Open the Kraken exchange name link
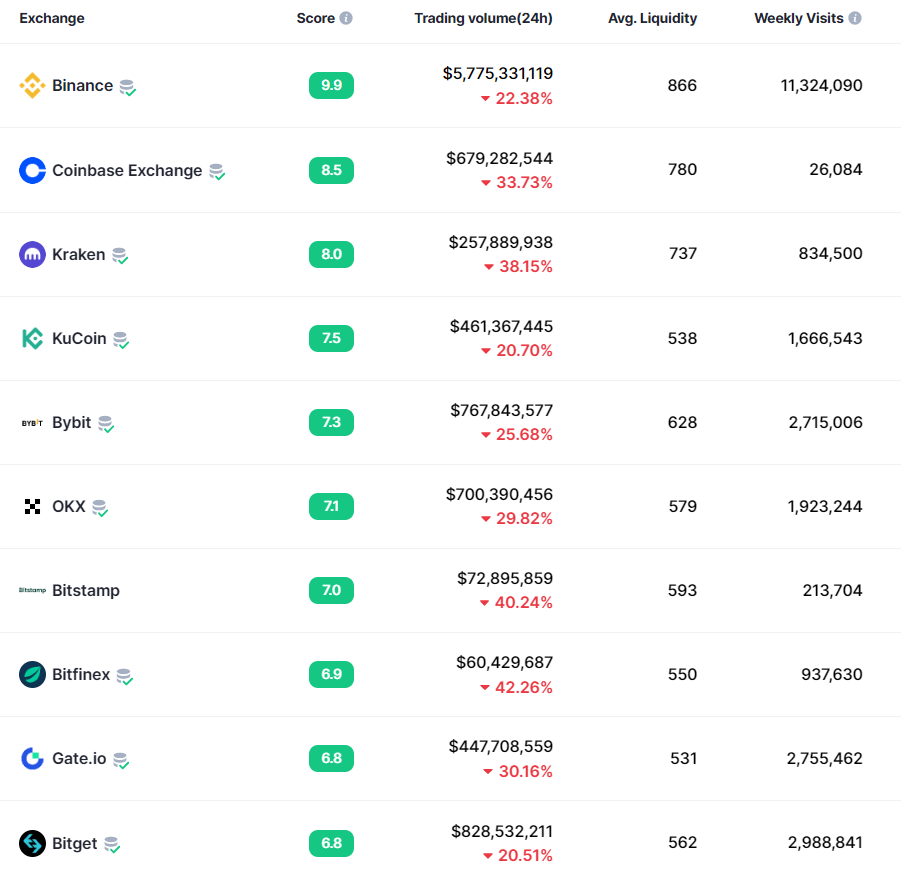 [78, 254]
